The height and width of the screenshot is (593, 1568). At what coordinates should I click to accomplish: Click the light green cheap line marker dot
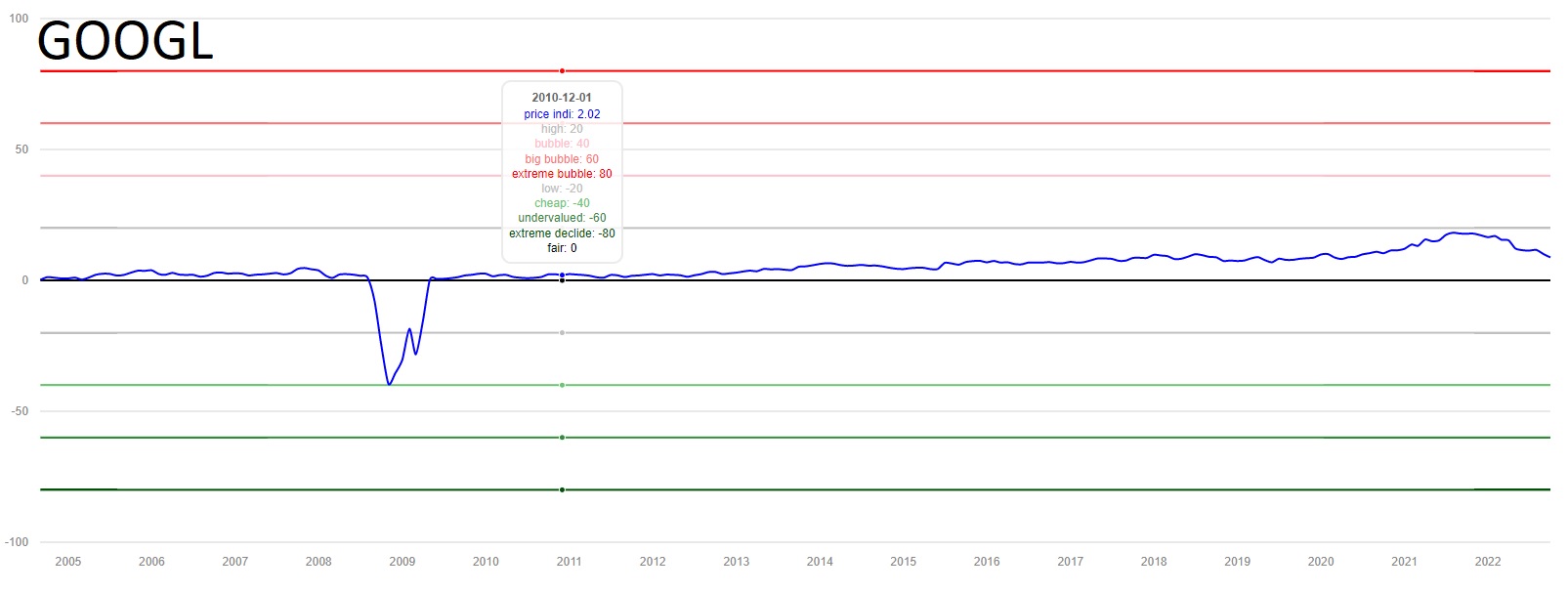coord(562,385)
